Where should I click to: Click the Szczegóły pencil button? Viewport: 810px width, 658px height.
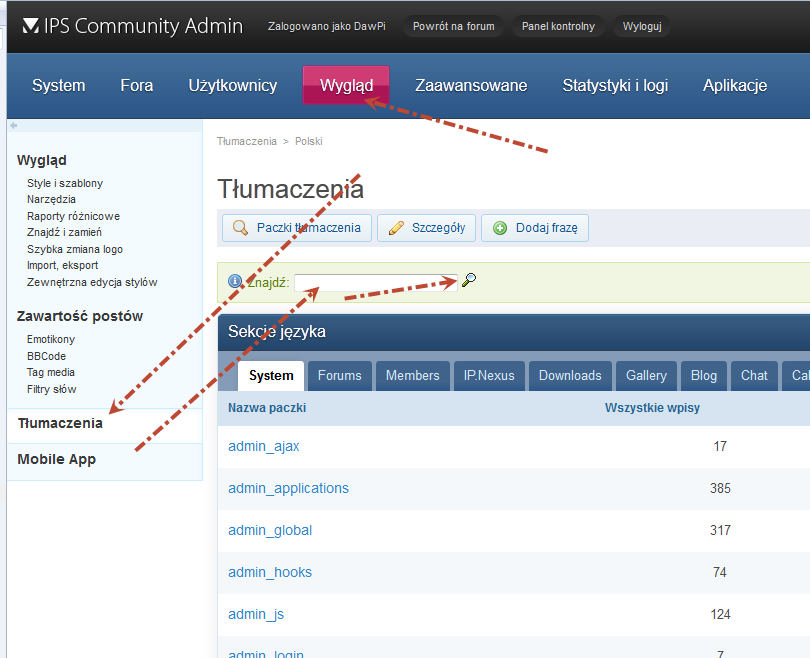coord(426,228)
